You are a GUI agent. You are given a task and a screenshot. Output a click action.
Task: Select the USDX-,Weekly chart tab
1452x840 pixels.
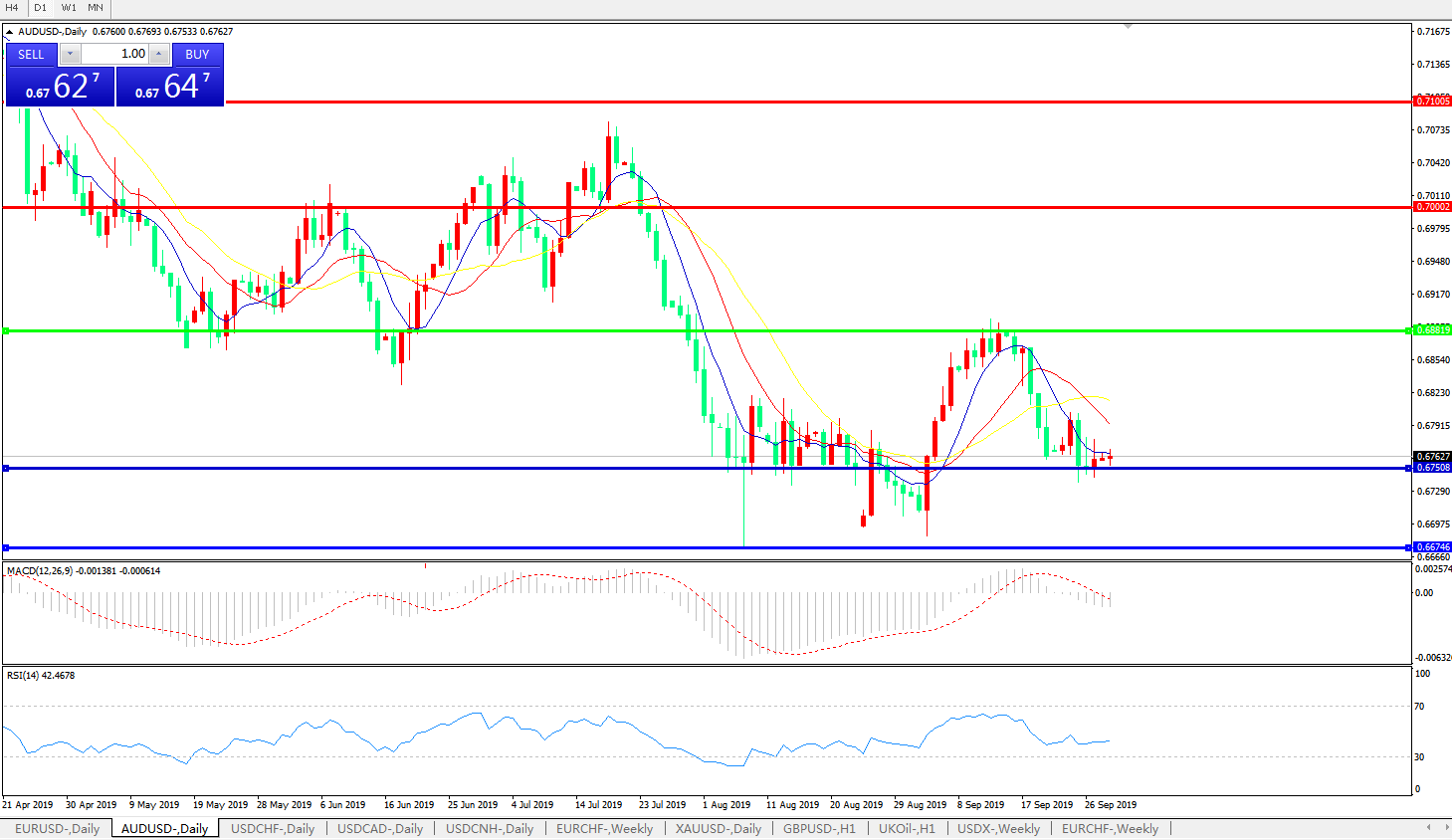click(998, 828)
